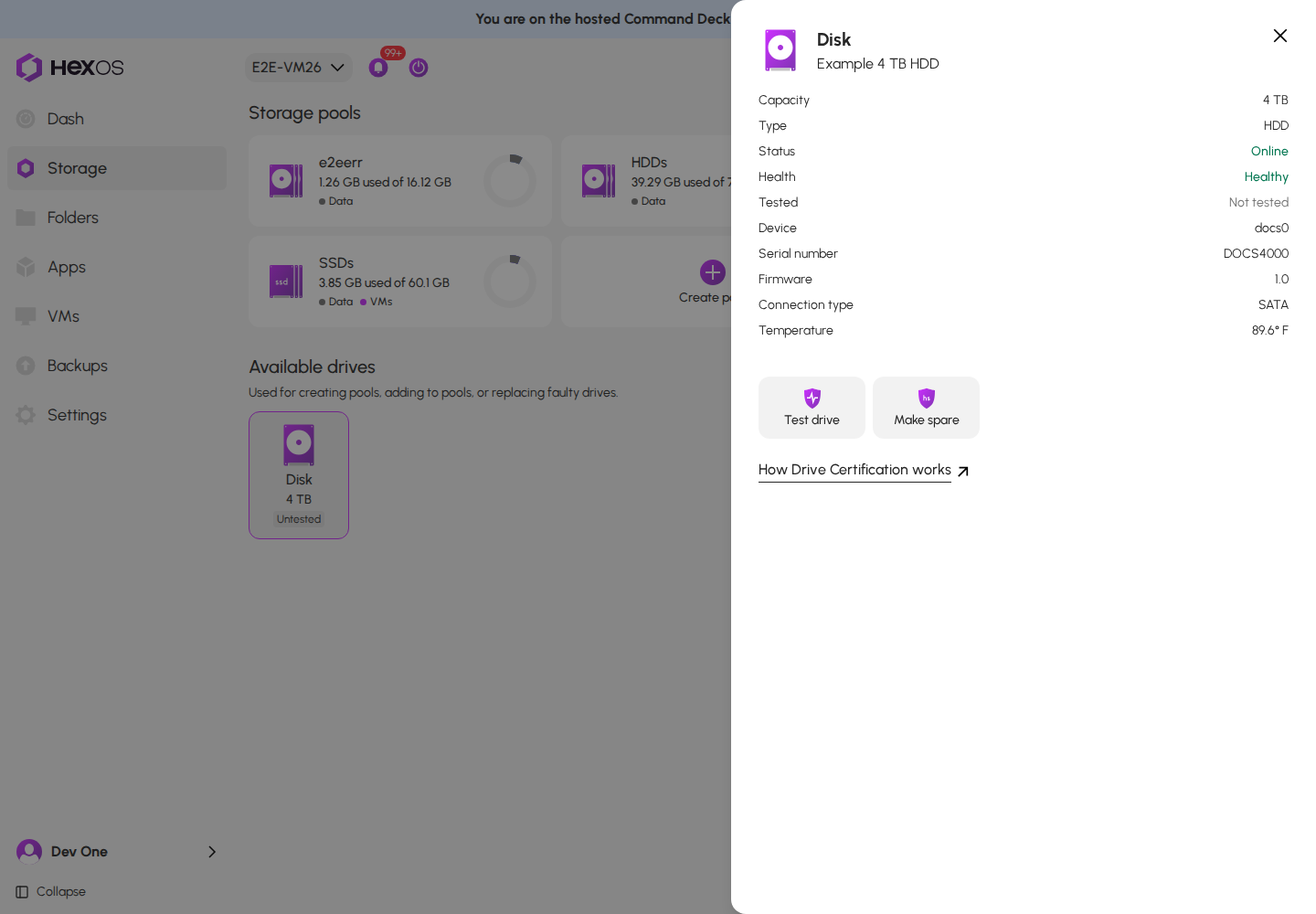Click the DOCS4000 serial number
The height and width of the screenshot is (914, 1316).
point(1256,253)
